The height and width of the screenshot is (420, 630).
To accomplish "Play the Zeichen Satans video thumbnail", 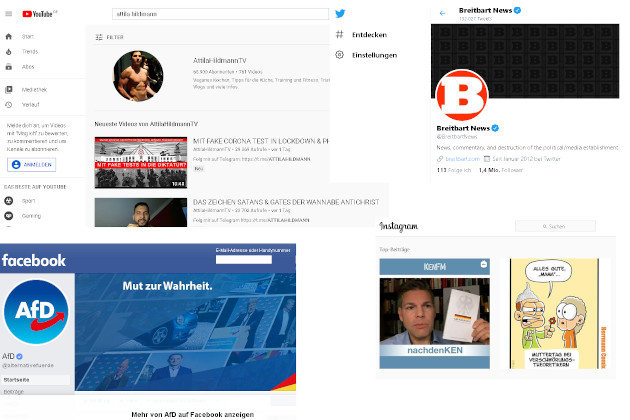I will 141,212.
